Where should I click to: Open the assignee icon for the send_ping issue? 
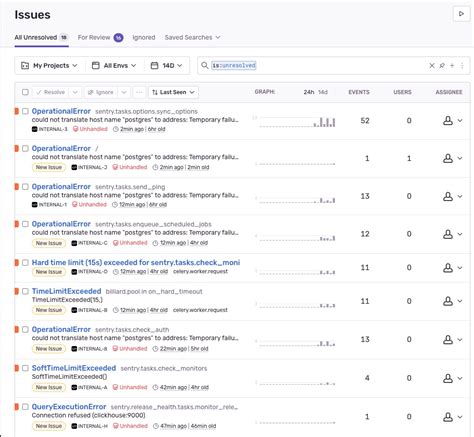[x=448, y=196]
